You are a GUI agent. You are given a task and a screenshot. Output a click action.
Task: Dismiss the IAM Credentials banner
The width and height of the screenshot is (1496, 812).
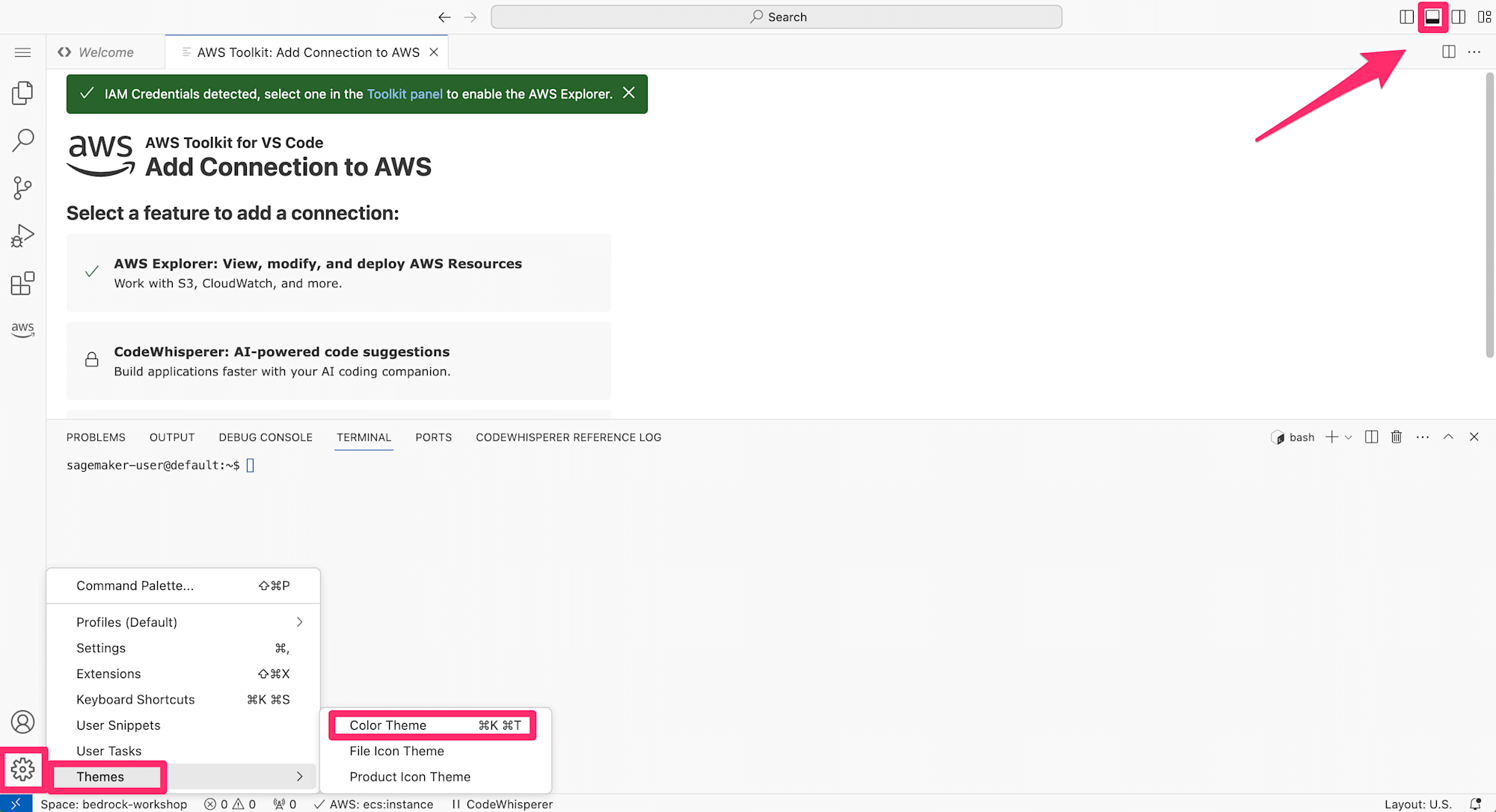[629, 93]
